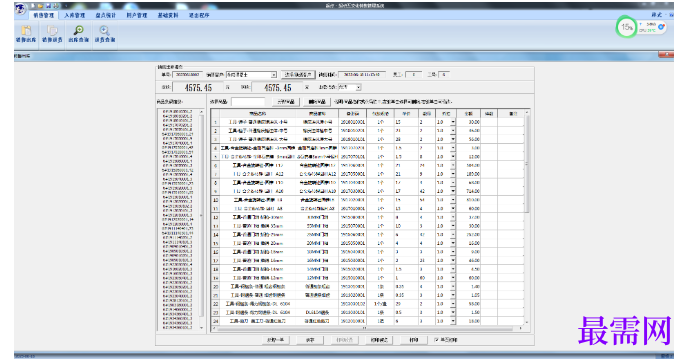Open the 1.0 dropdown in table row 13

[x=453, y=226]
